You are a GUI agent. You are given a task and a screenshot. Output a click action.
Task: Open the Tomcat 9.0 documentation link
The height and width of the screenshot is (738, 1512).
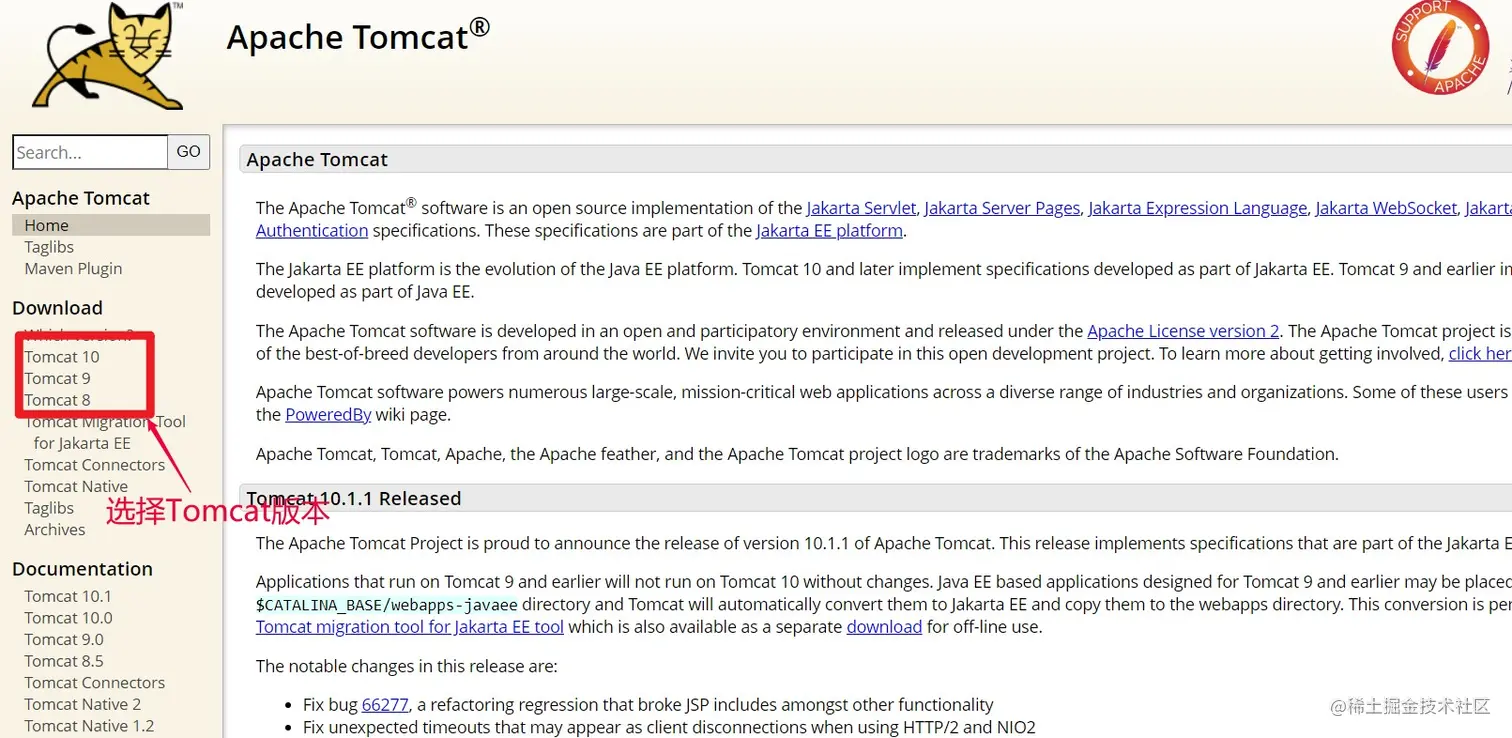coord(64,640)
